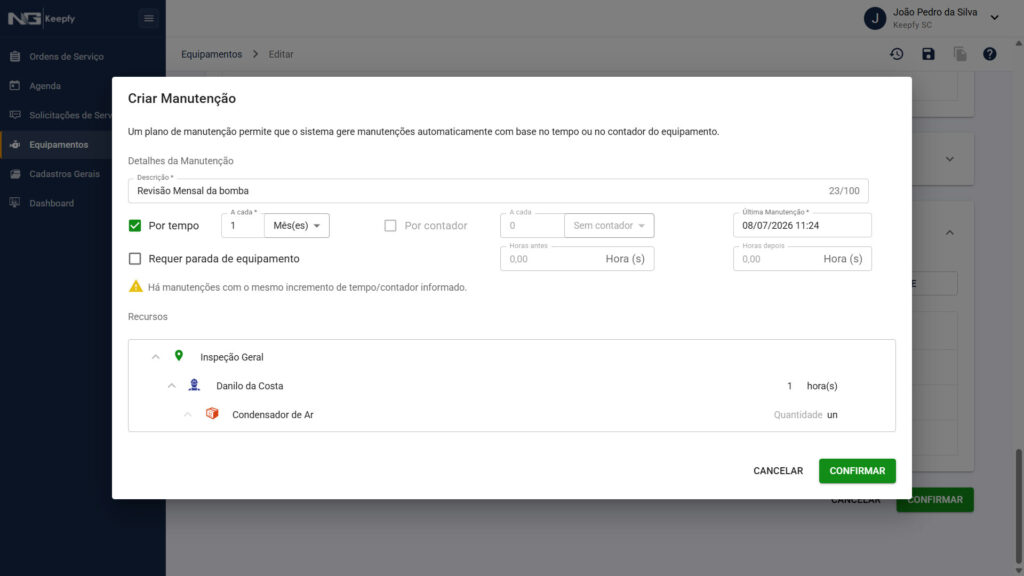Enable the Por contador checkbox
Image resolution: width=1024 pixels, height=576 pixels.
[x=390, y=225]
